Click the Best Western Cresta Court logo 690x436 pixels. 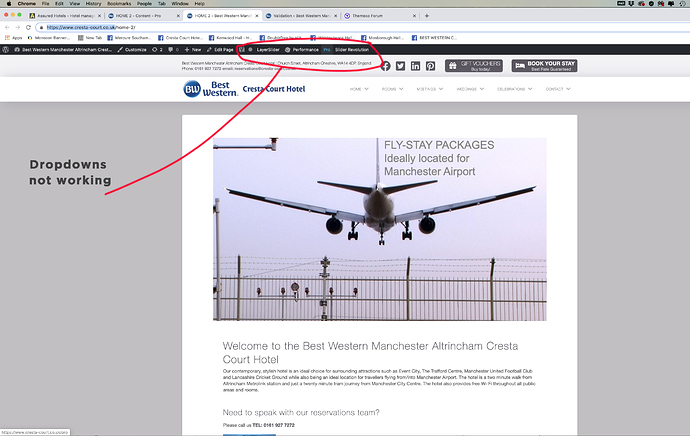pyautogui.click(x=244, y=89)
